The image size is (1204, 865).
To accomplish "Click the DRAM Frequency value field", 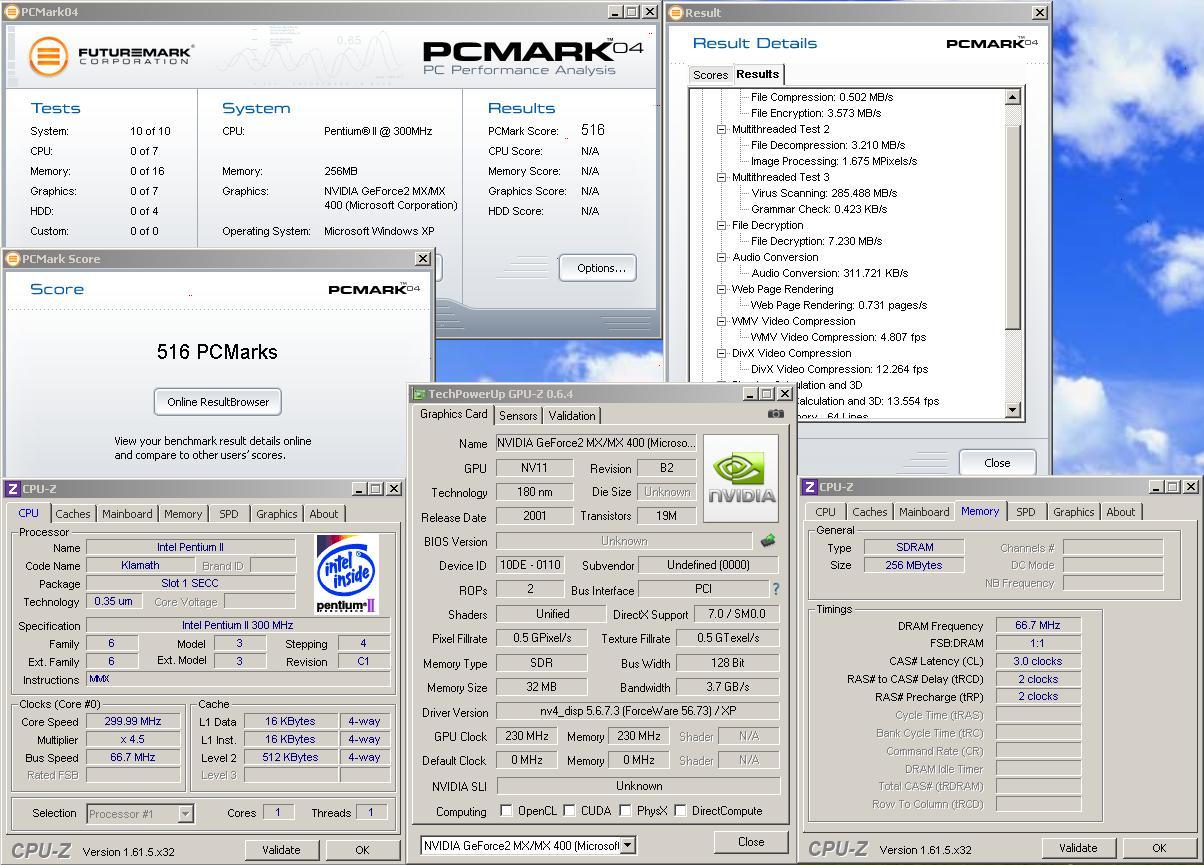I will tap(1038, 625).
